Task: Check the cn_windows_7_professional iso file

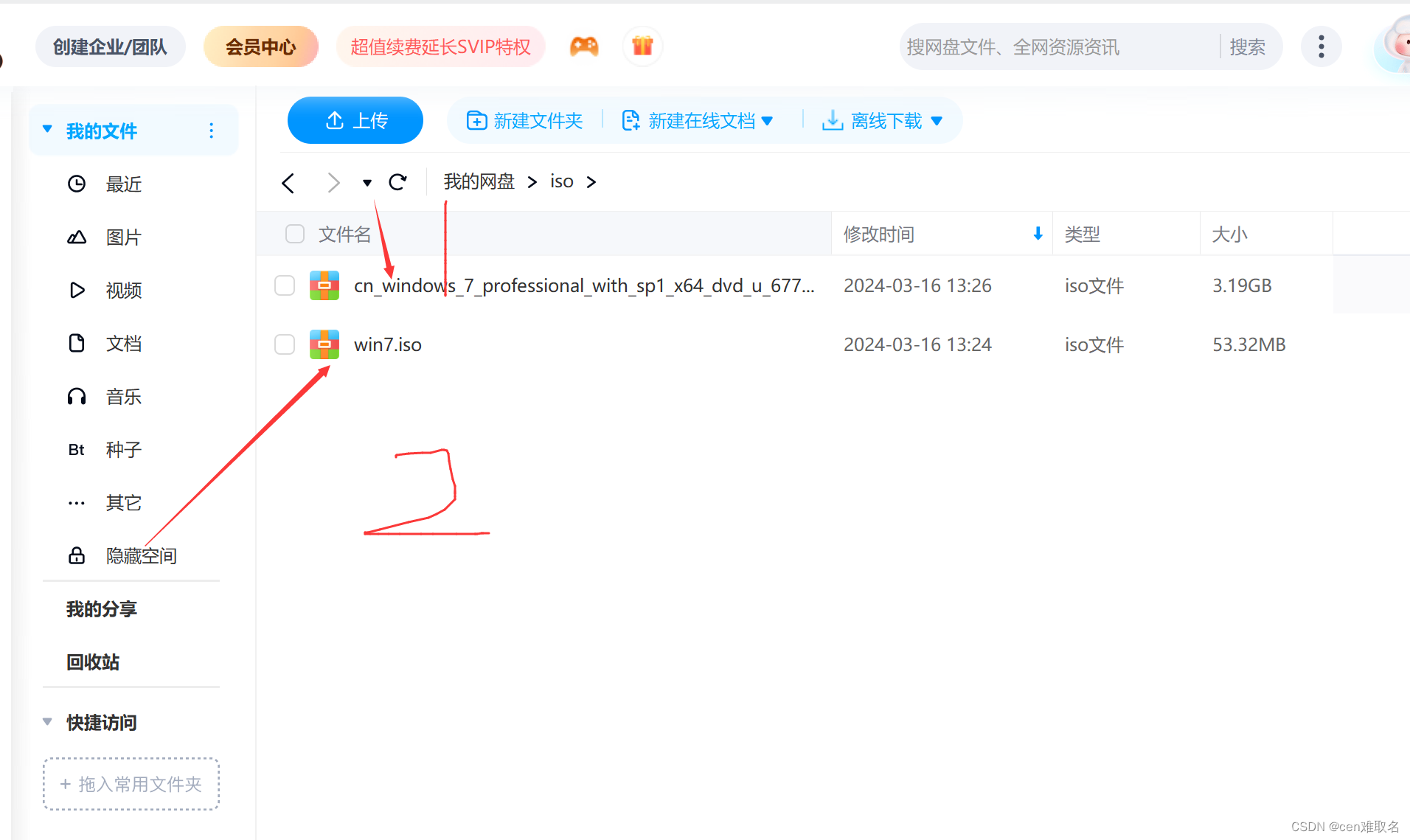Action: point(285,285)
